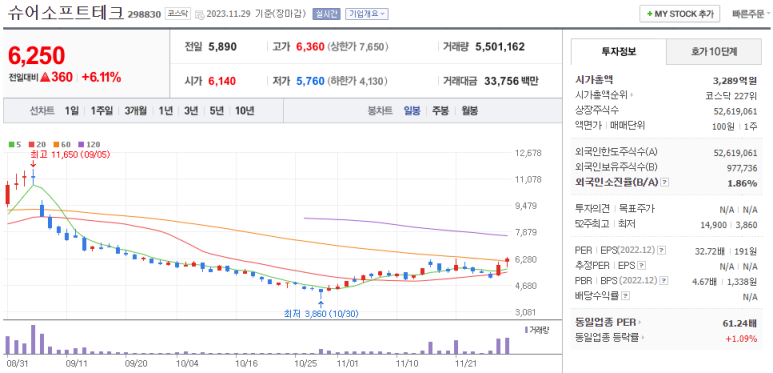773x373 pixels.
Task: Click the 거래량 value 5,501,162
Action: point(500,47)
